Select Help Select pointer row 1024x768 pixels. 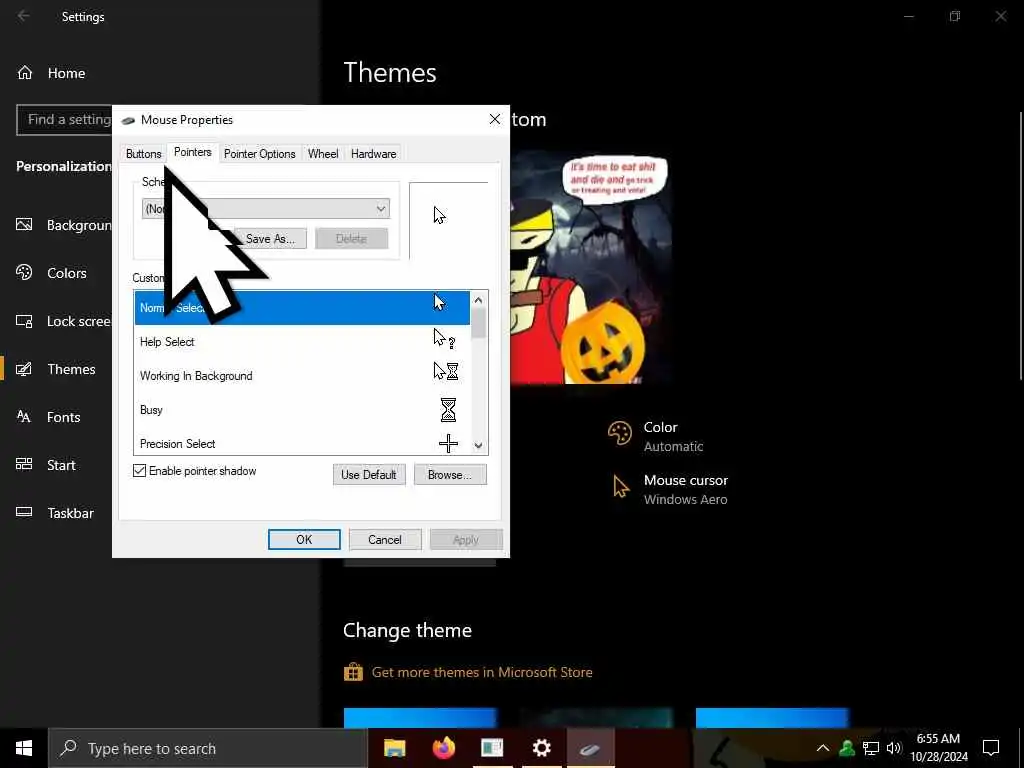tap(302, 342)
